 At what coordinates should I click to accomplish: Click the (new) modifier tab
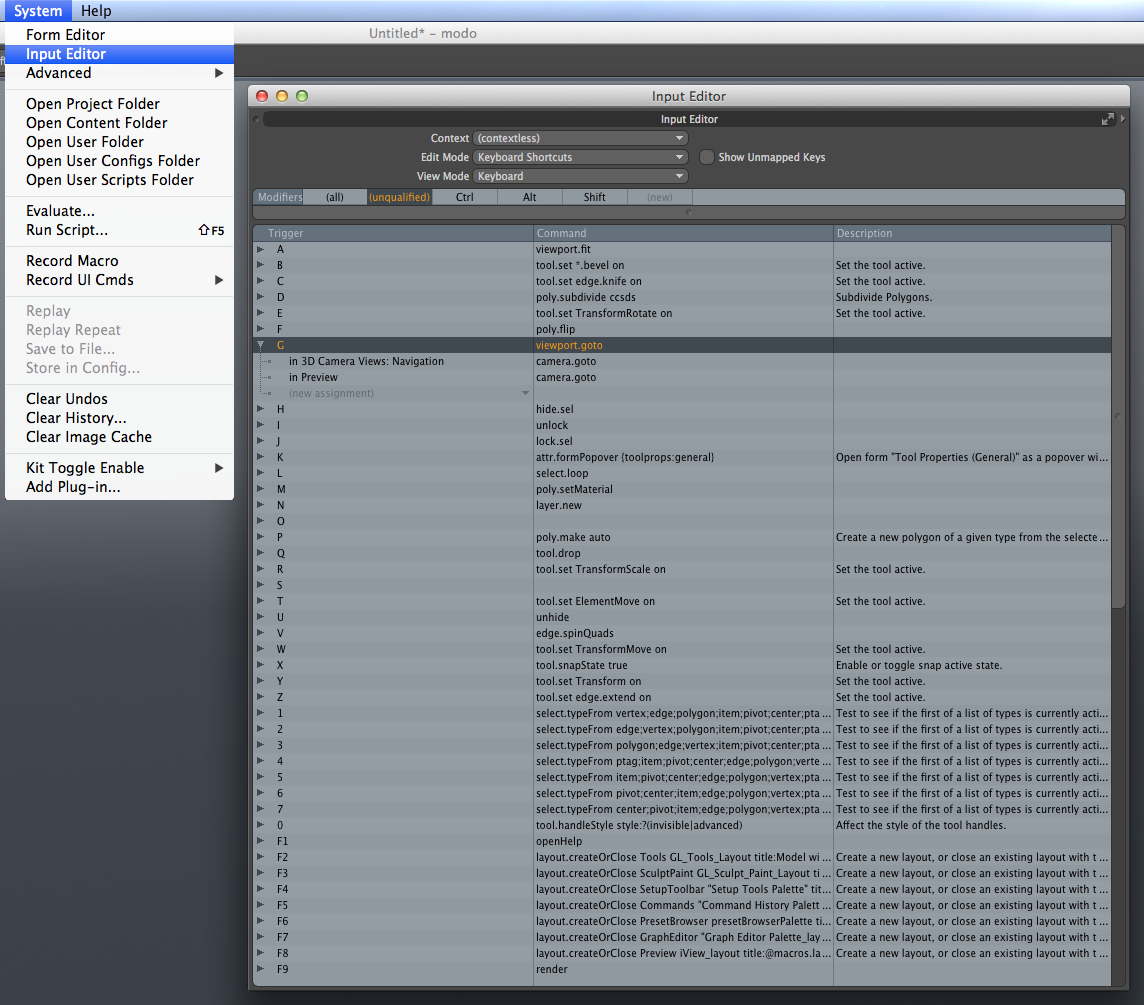coord(660,197)
